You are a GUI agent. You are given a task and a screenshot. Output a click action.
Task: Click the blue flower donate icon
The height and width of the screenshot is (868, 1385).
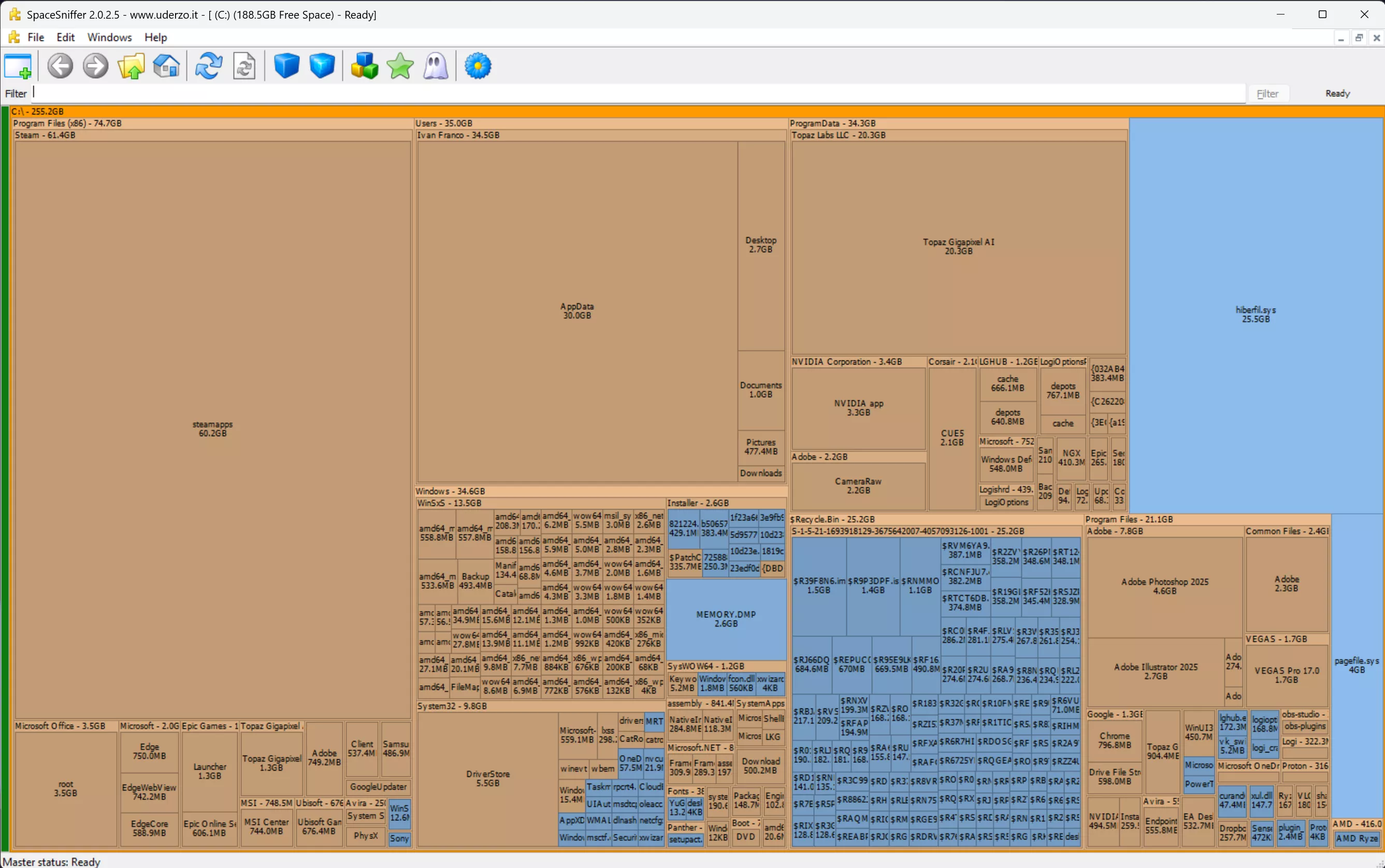pyautogui.click(x=478, y=66)
